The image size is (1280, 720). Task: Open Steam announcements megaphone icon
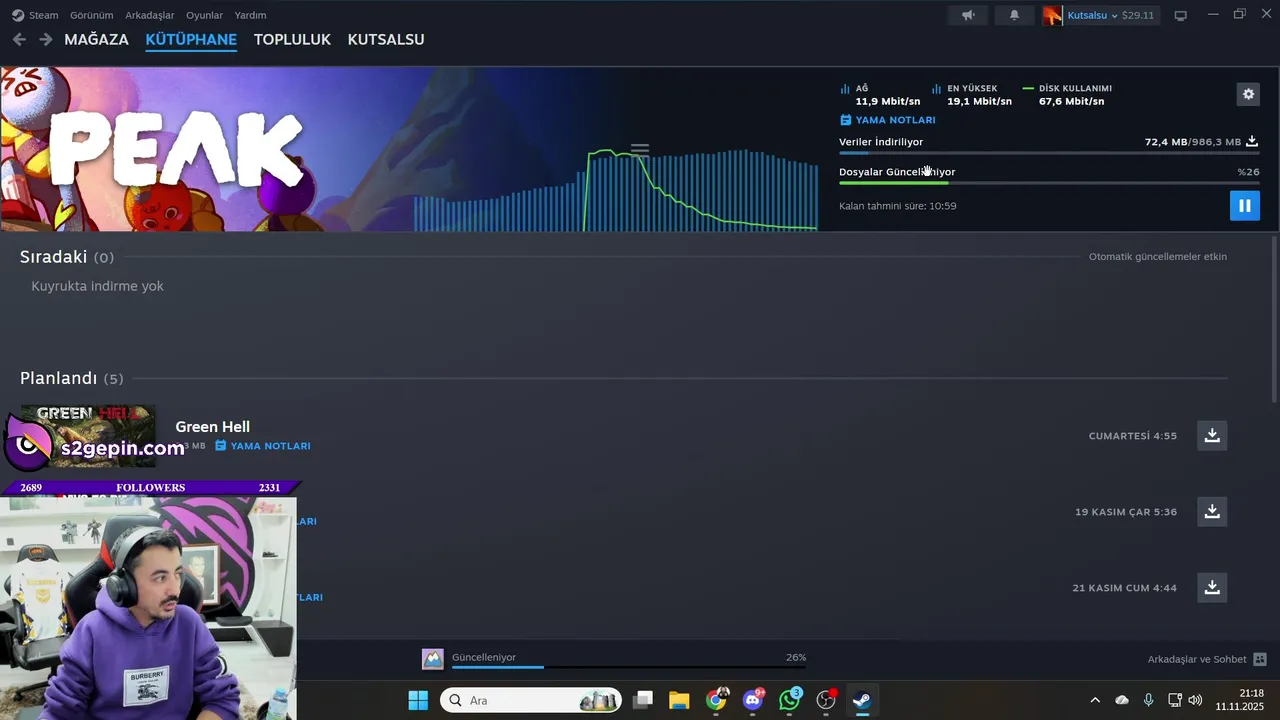968,15
